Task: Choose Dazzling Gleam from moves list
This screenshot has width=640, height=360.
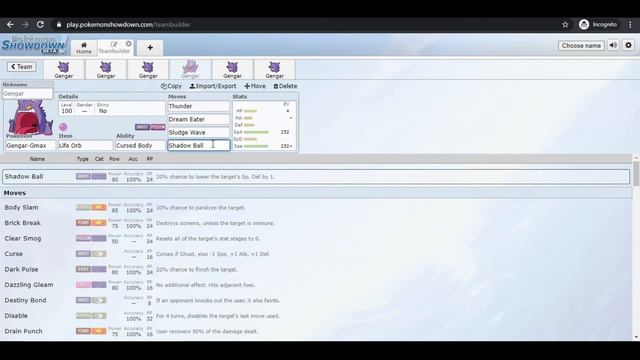Action: (316, 285)
